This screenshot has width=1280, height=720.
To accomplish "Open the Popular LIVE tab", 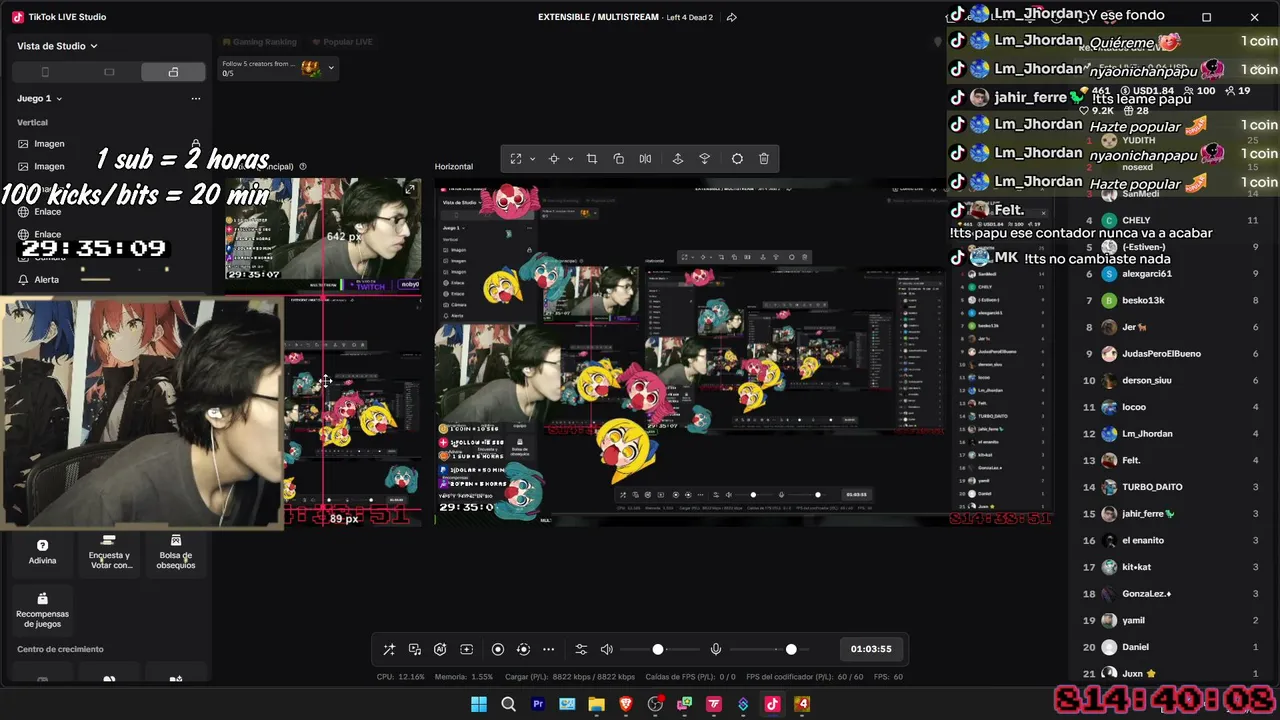I will click(x=343, y=42).
